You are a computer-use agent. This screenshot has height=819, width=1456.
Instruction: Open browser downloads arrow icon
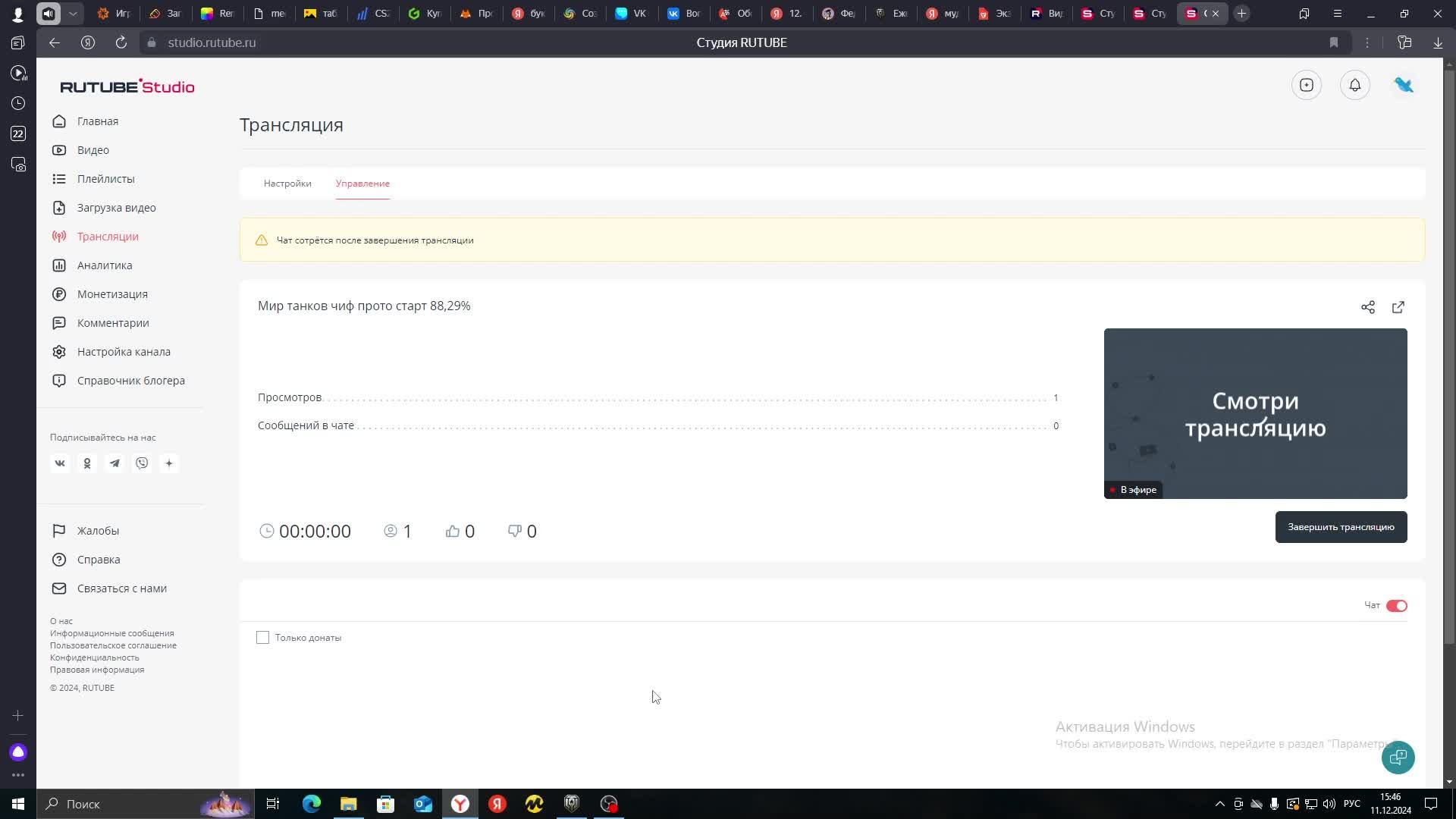pos(1438,42)
